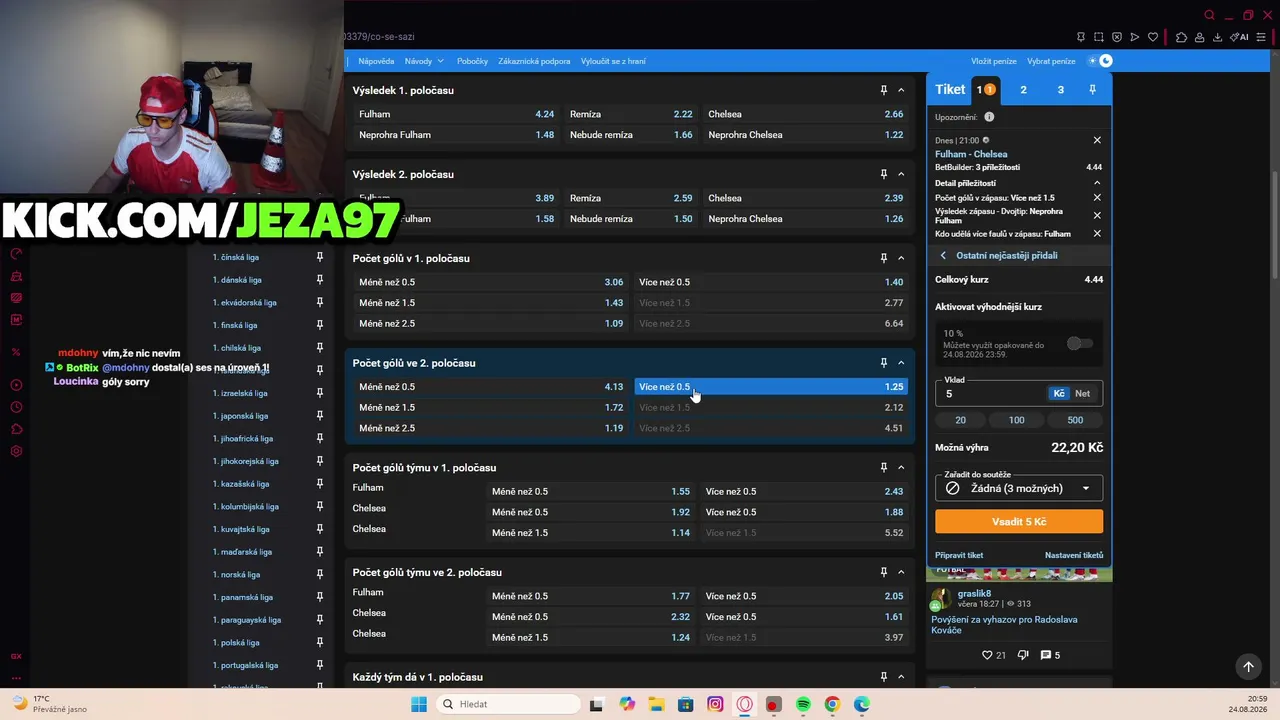Open the Upozornění info icon
The image size is (1280, 720).
click(x=989, y=117)
